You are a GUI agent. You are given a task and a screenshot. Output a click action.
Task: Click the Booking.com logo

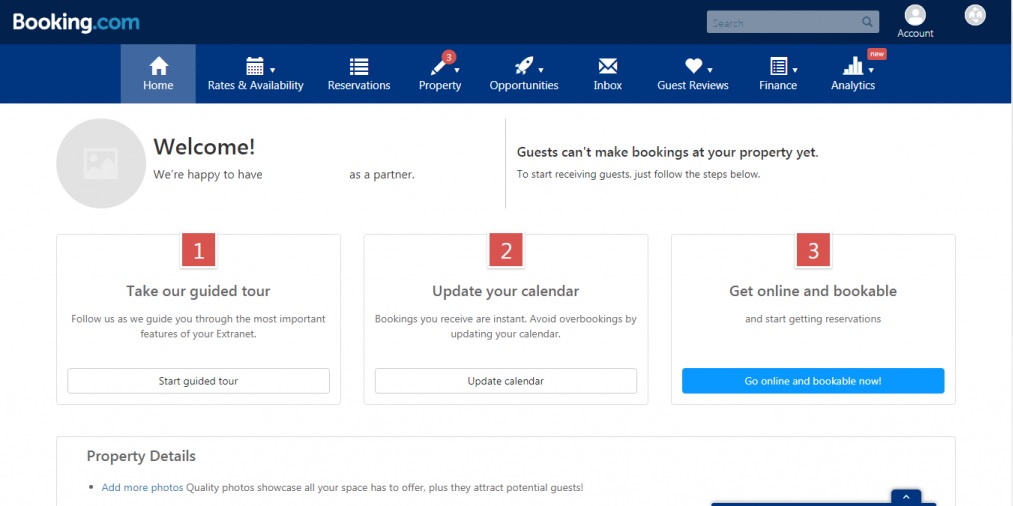(76, 22)
